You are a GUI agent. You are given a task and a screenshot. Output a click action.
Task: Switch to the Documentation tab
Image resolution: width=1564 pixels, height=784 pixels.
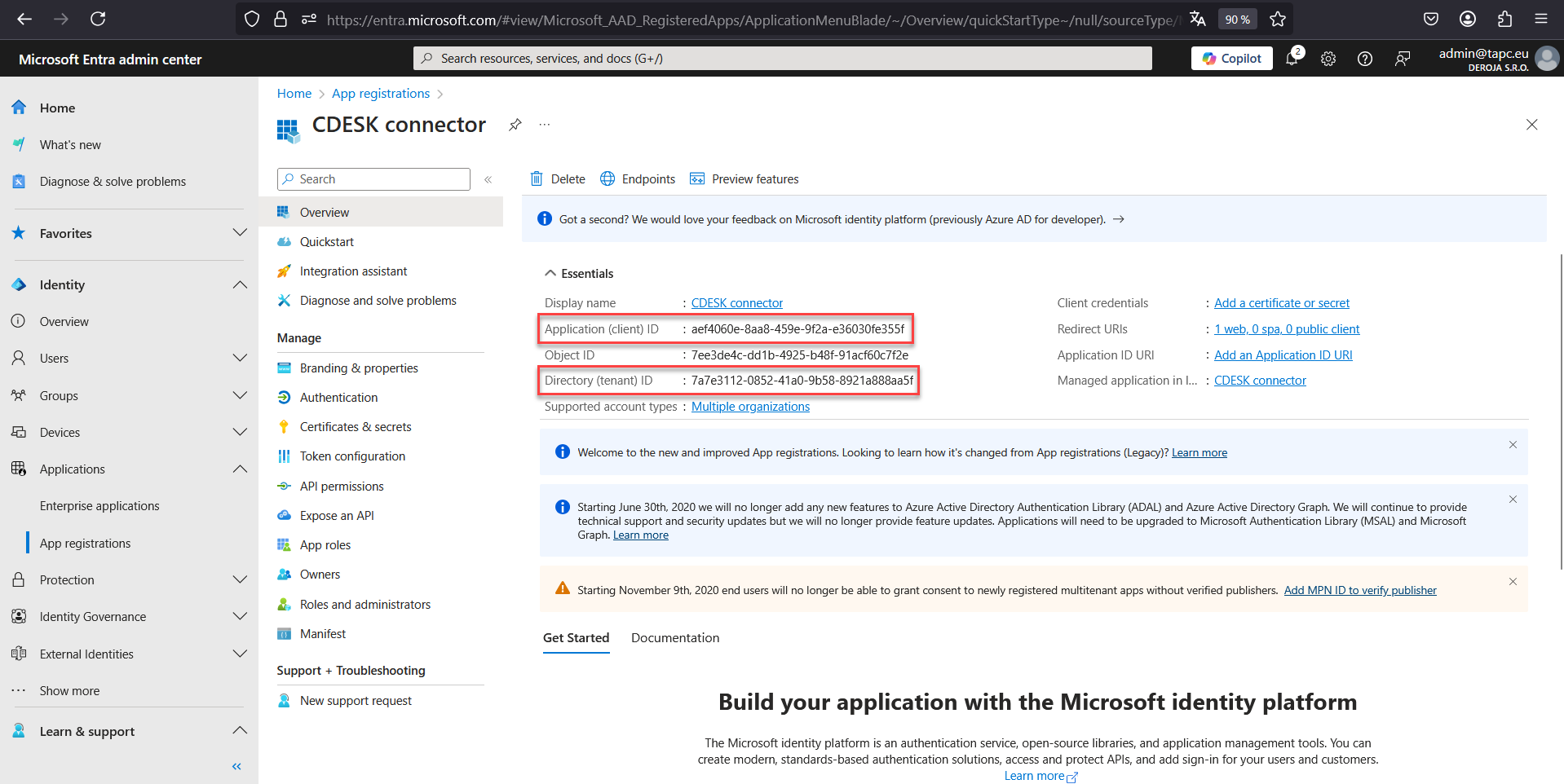click(x=675, y=638)
